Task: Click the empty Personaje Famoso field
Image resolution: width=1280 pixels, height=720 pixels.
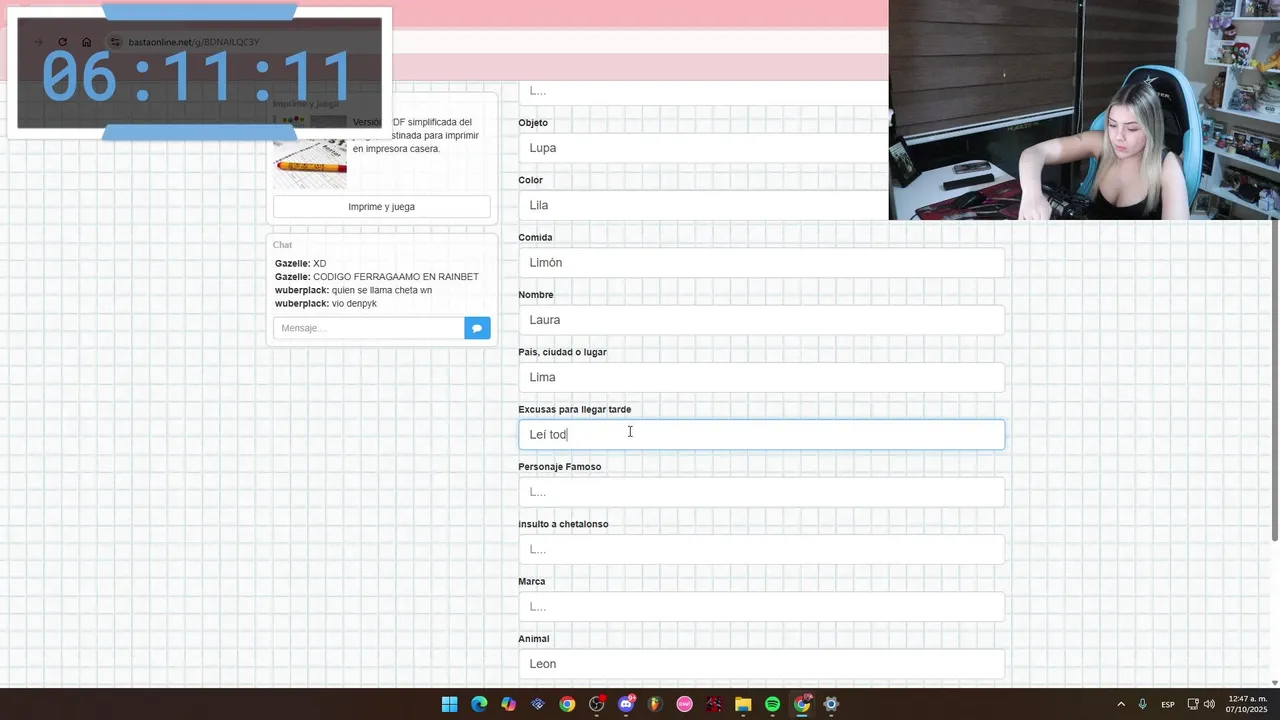Action: [x=761, y=492]
